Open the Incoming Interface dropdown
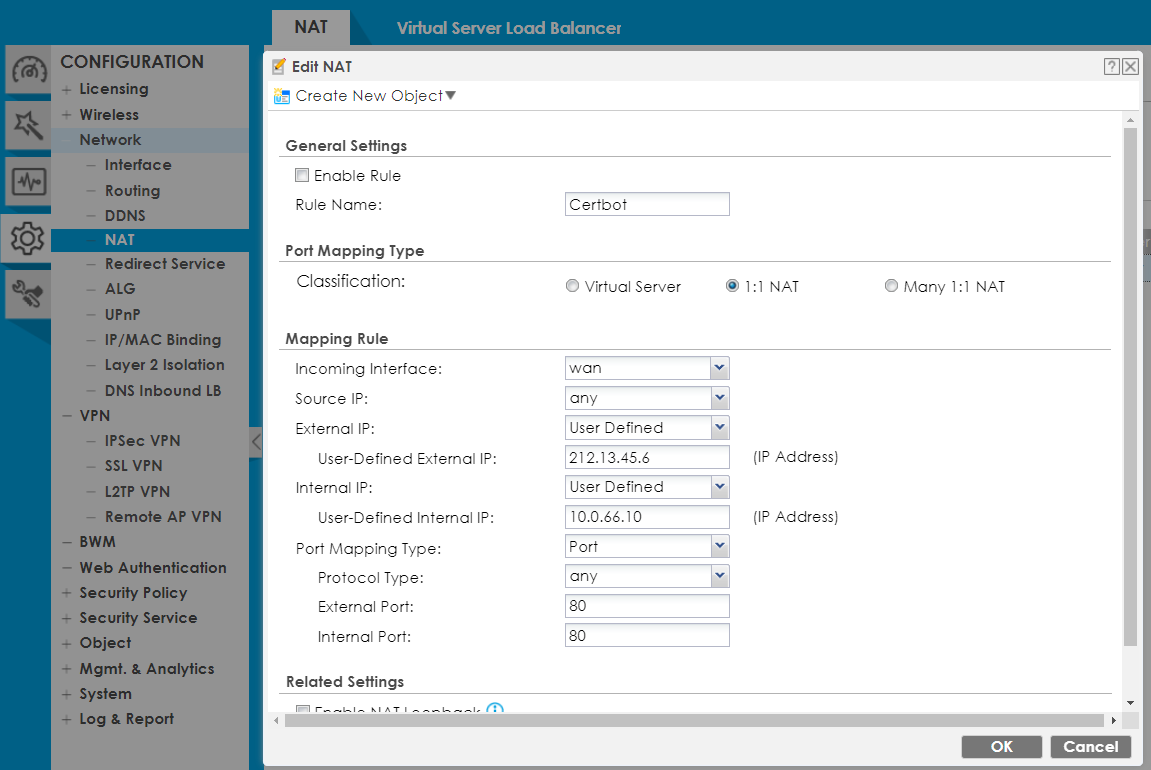The image size is (1151, 770). 719,368
